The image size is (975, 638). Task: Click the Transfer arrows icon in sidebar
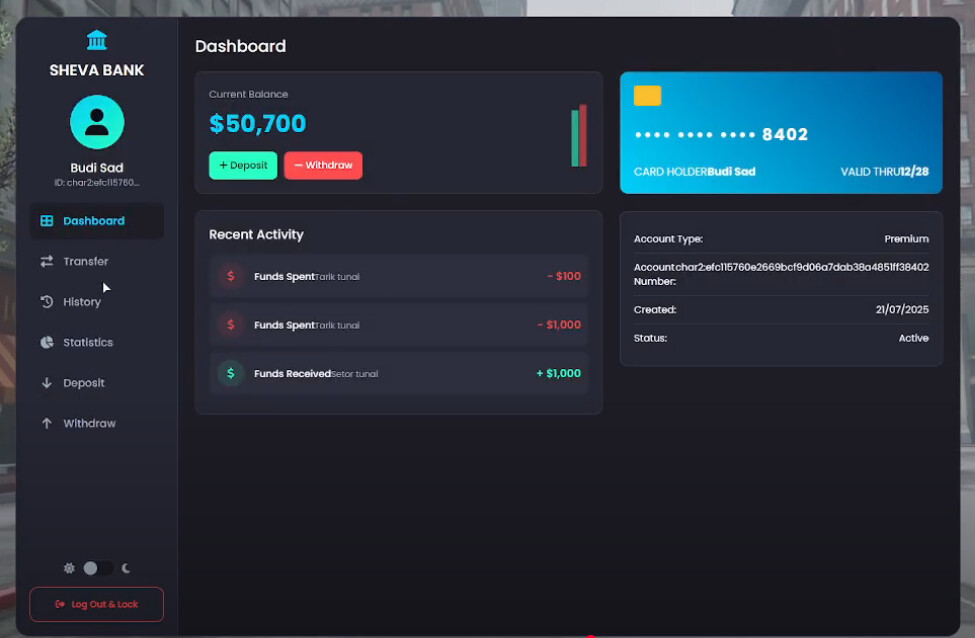47,261
